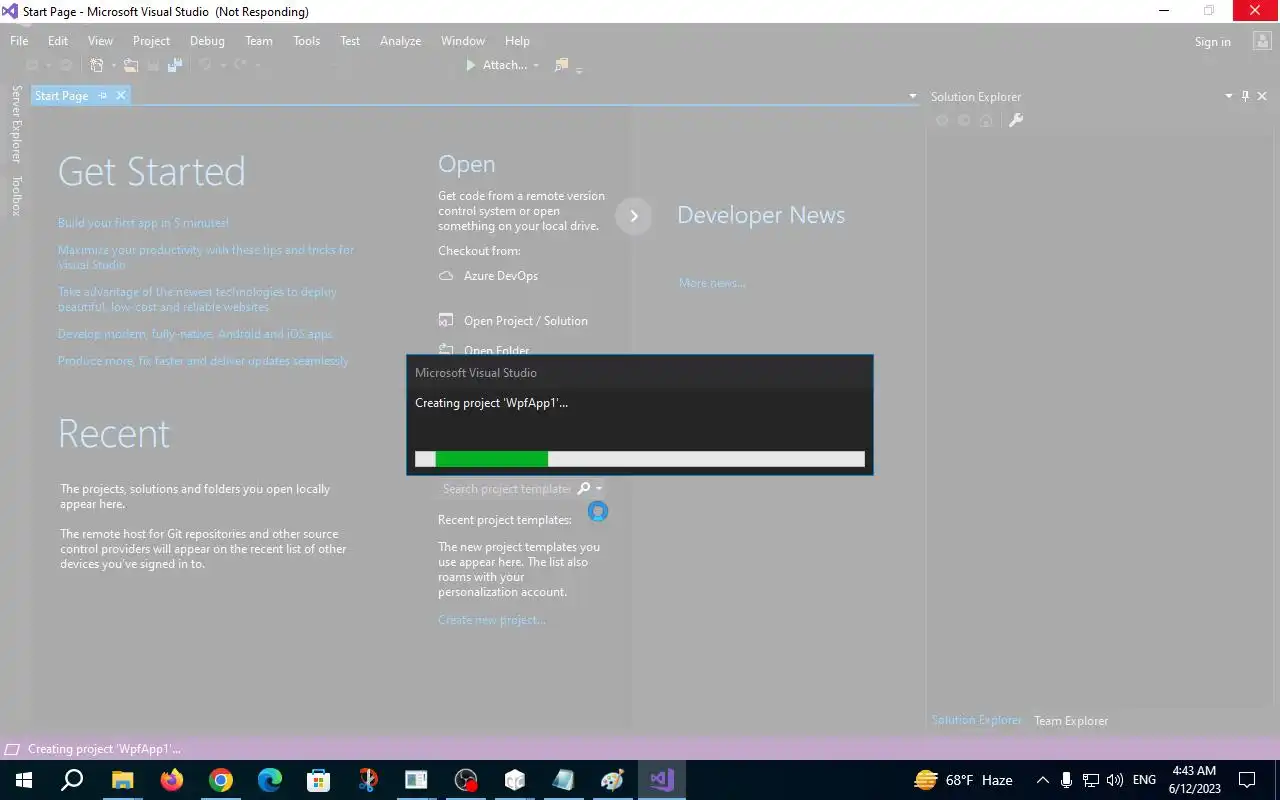The height and width of the screenshot is (800, 1280).
Task: Open the Debug menu
Action: point(207,41)
